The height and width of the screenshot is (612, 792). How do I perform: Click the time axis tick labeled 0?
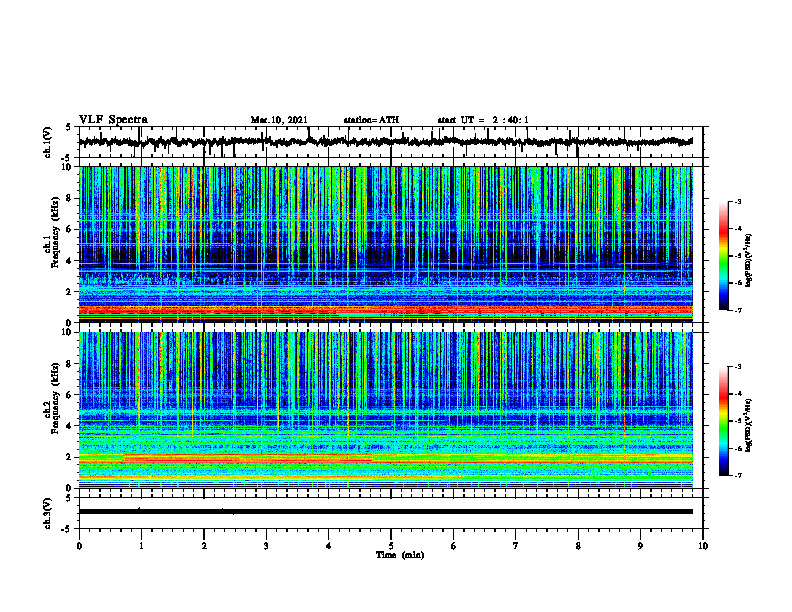tap(79, 546)
